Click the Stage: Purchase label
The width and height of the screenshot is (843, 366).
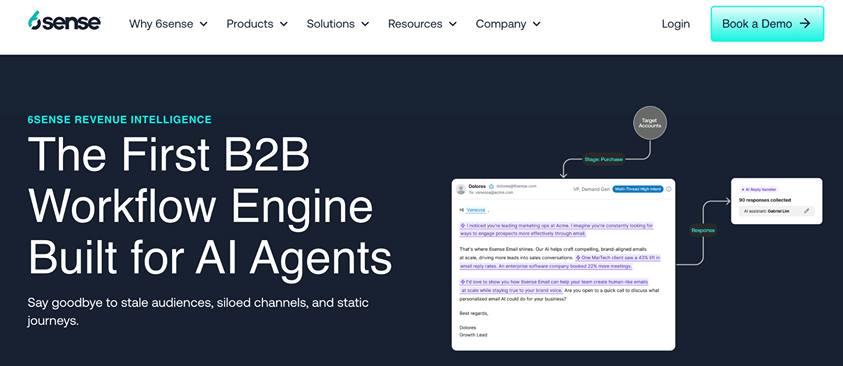point(603,159)
